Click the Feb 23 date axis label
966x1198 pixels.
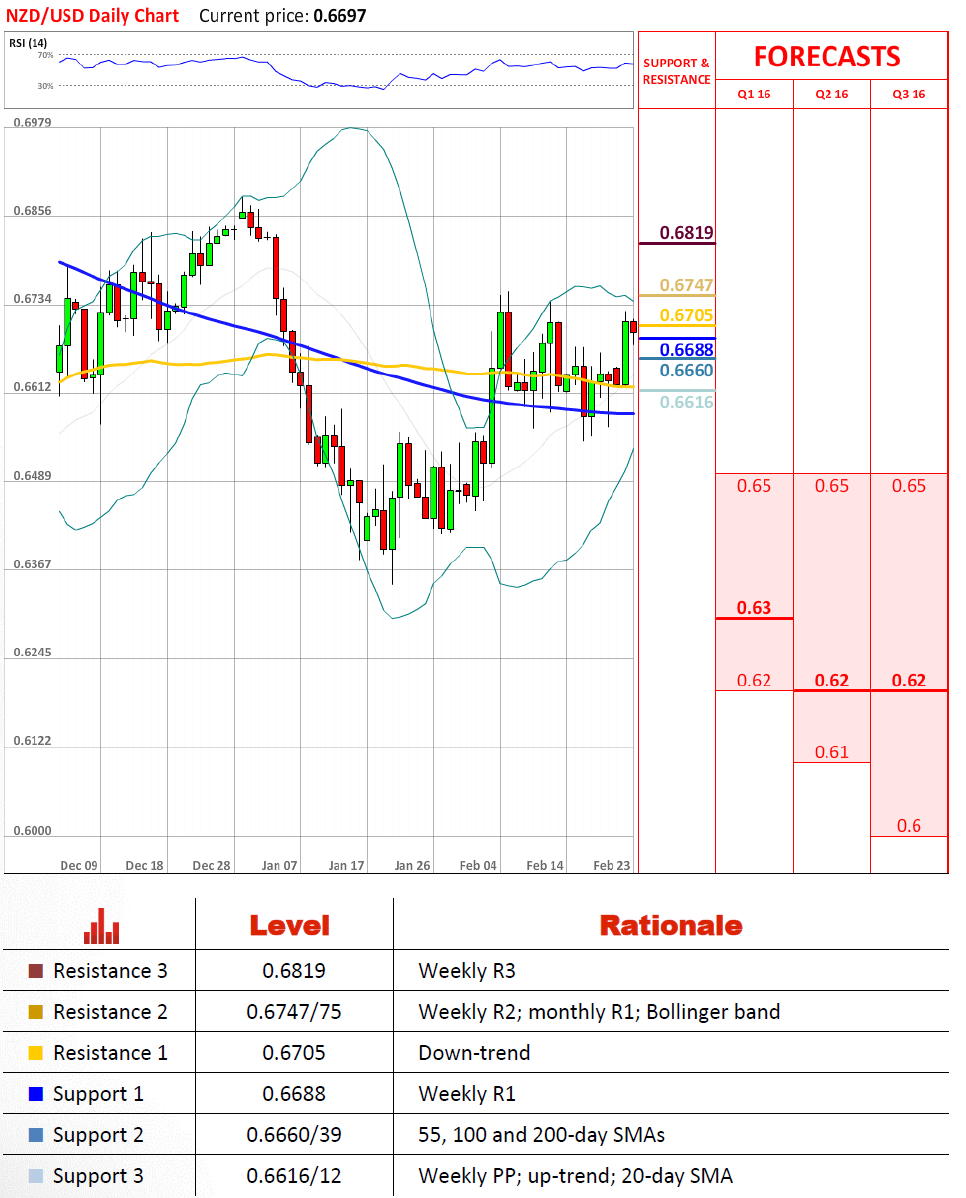point(611,866)
